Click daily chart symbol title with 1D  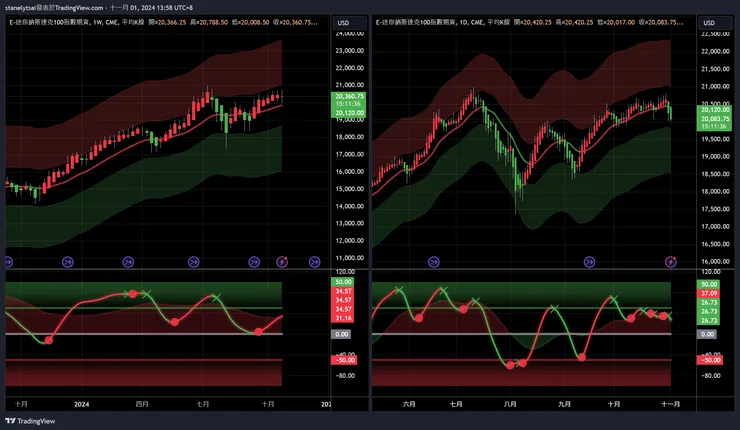[443, 22]
